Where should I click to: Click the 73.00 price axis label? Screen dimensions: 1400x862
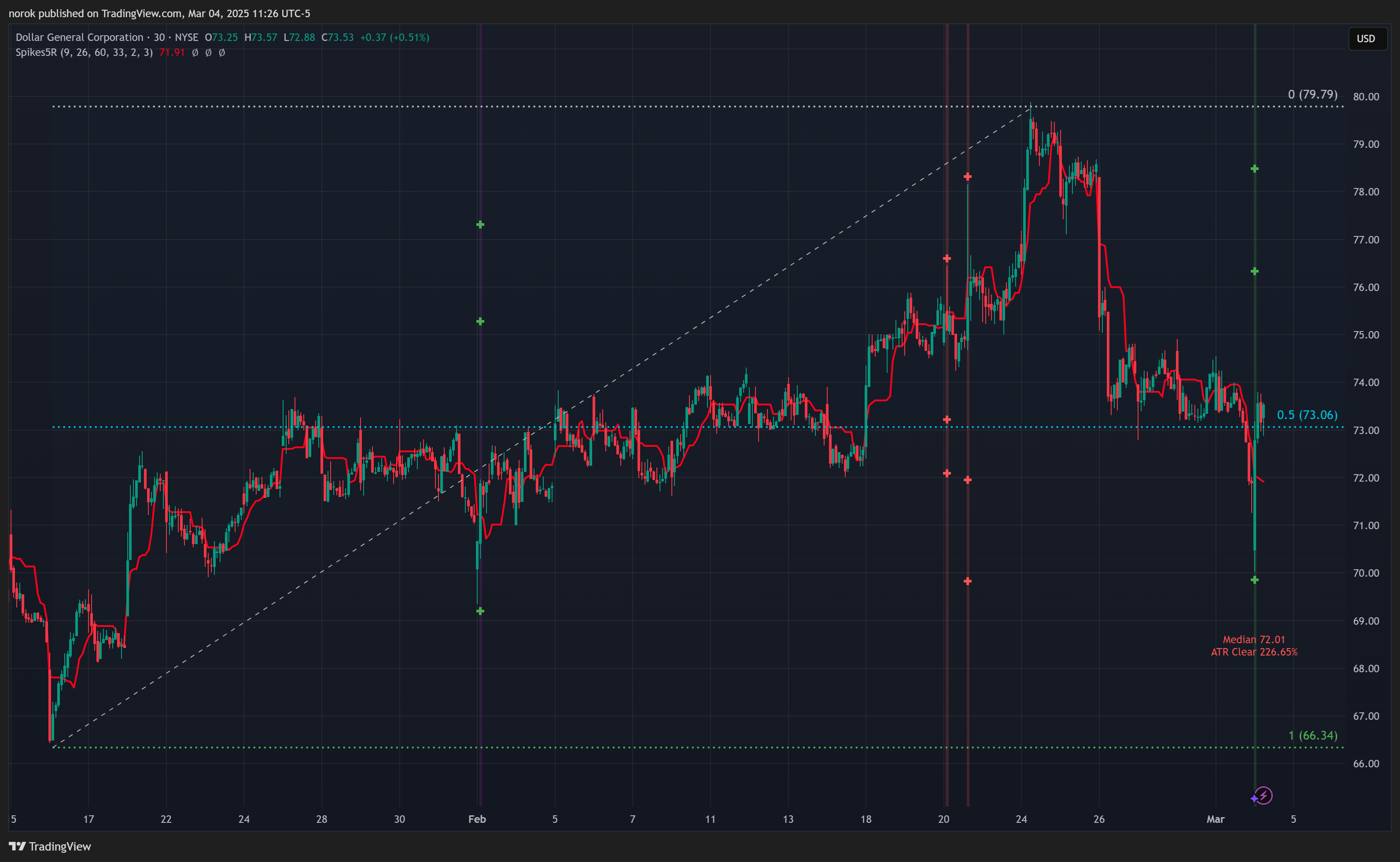tap(1366, 430)
